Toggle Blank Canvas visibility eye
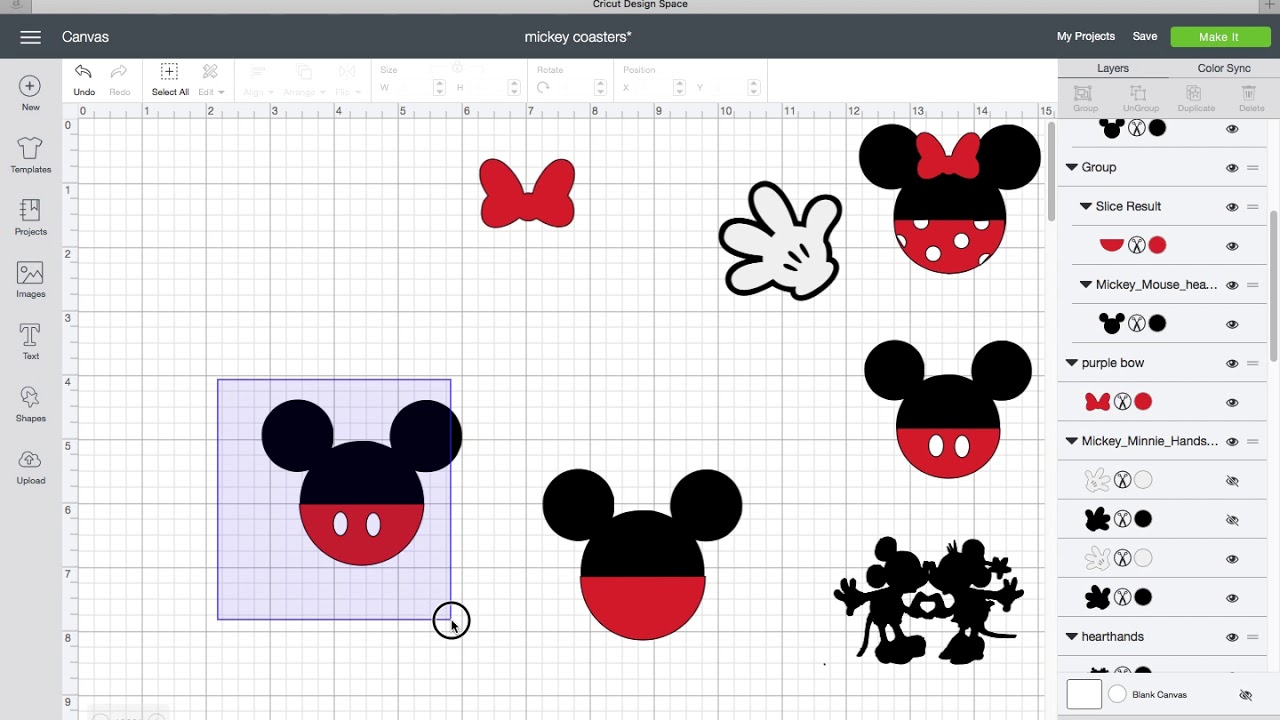This screenshot has width=1280, height=720. (x=1245, y=695)
